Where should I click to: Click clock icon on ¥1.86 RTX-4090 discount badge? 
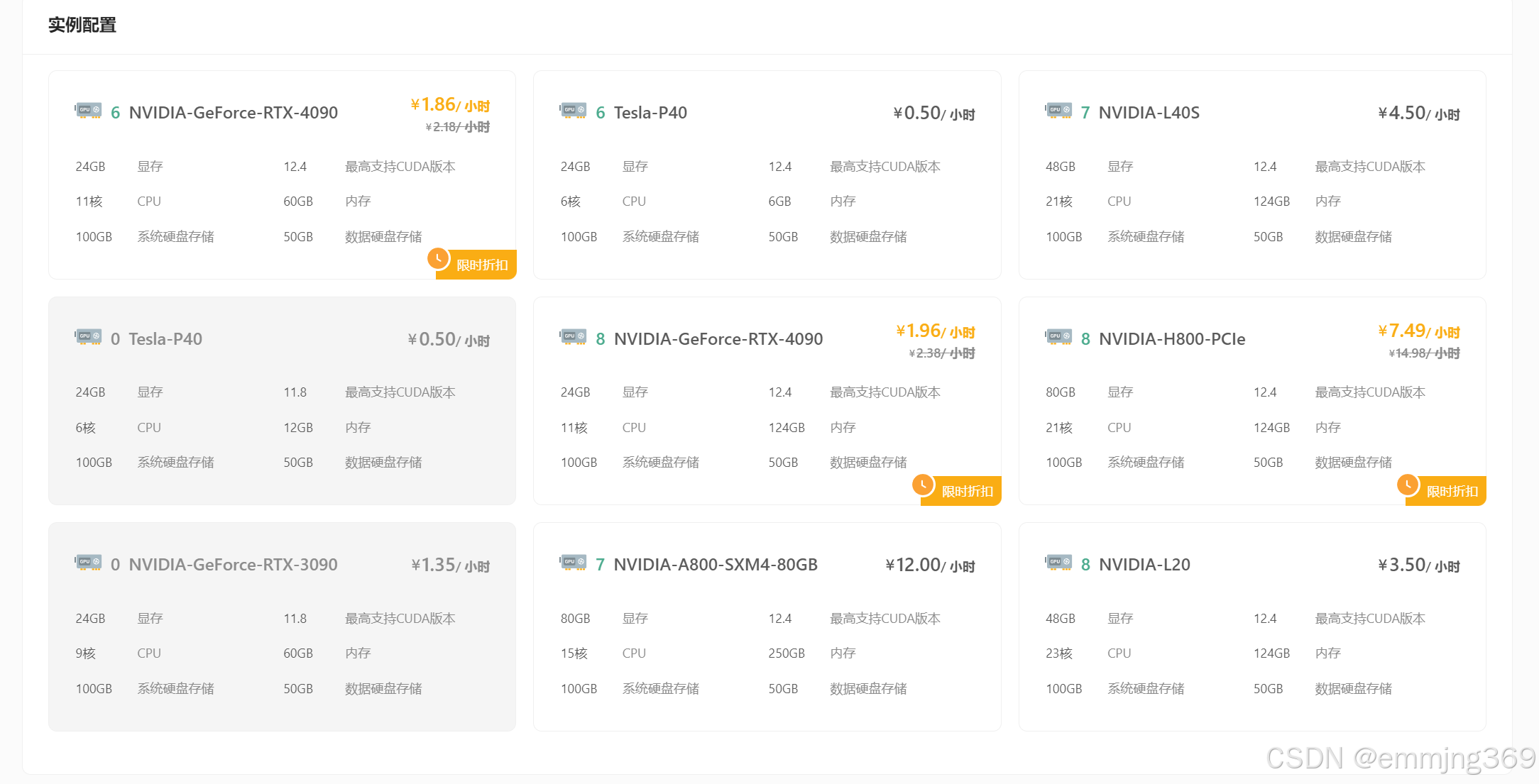(439, 259)
